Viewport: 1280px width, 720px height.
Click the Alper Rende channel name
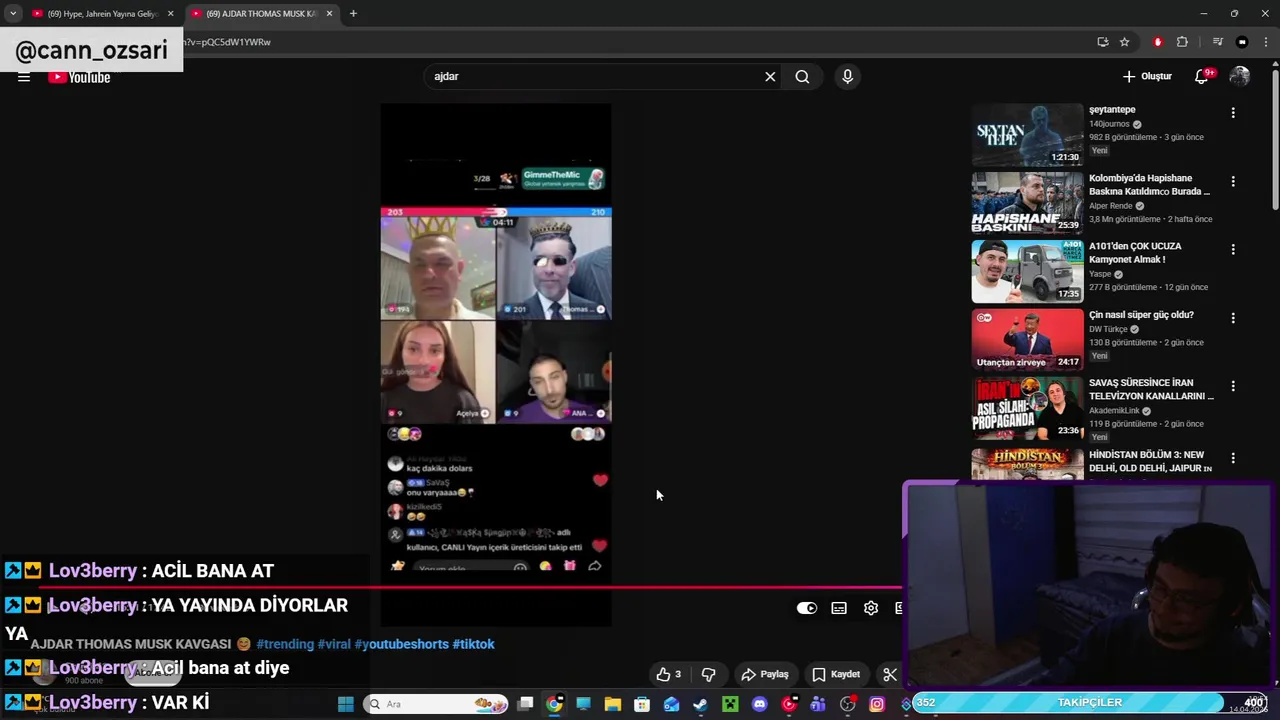click(x=1110, y=206)
